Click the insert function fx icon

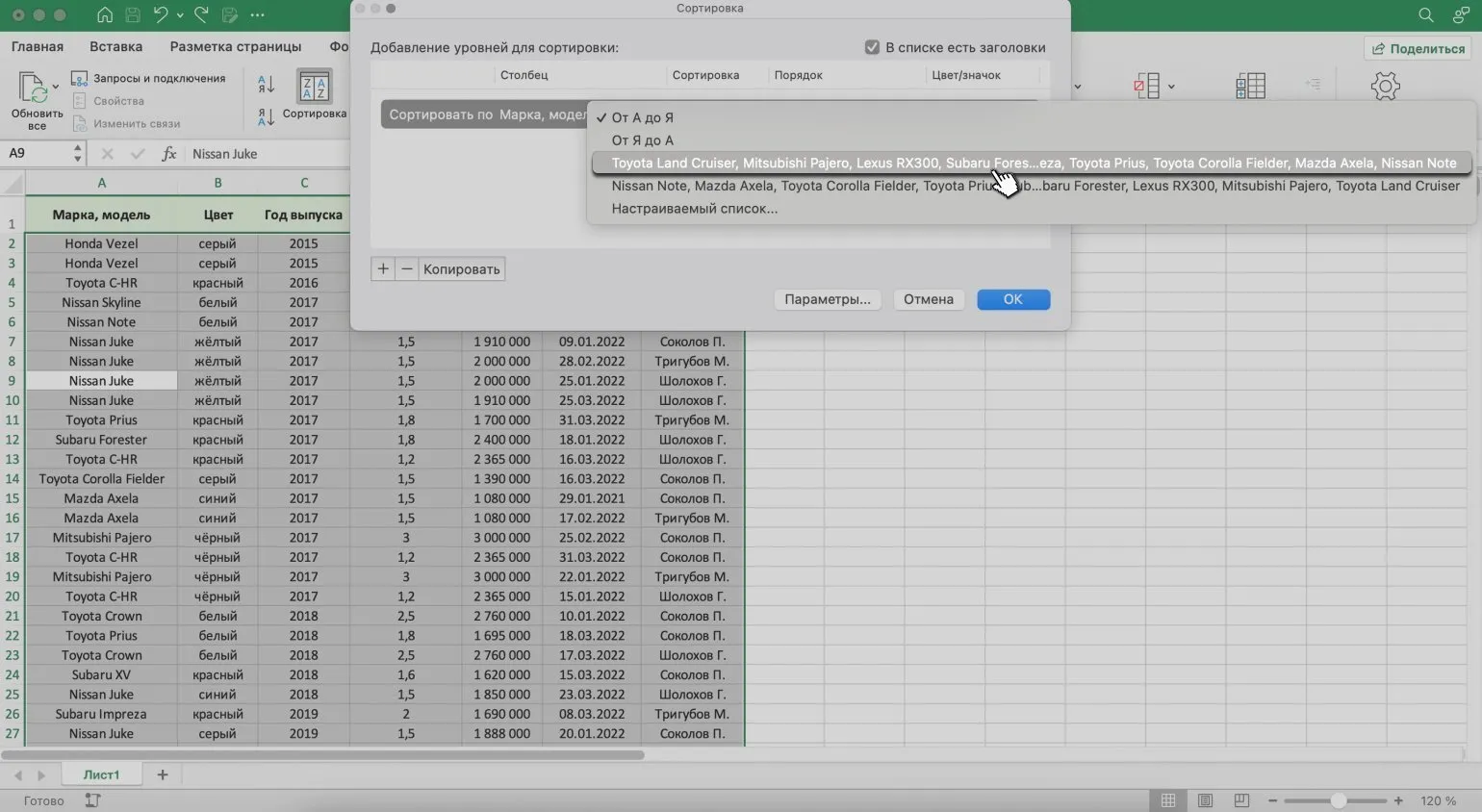[168, 154]
